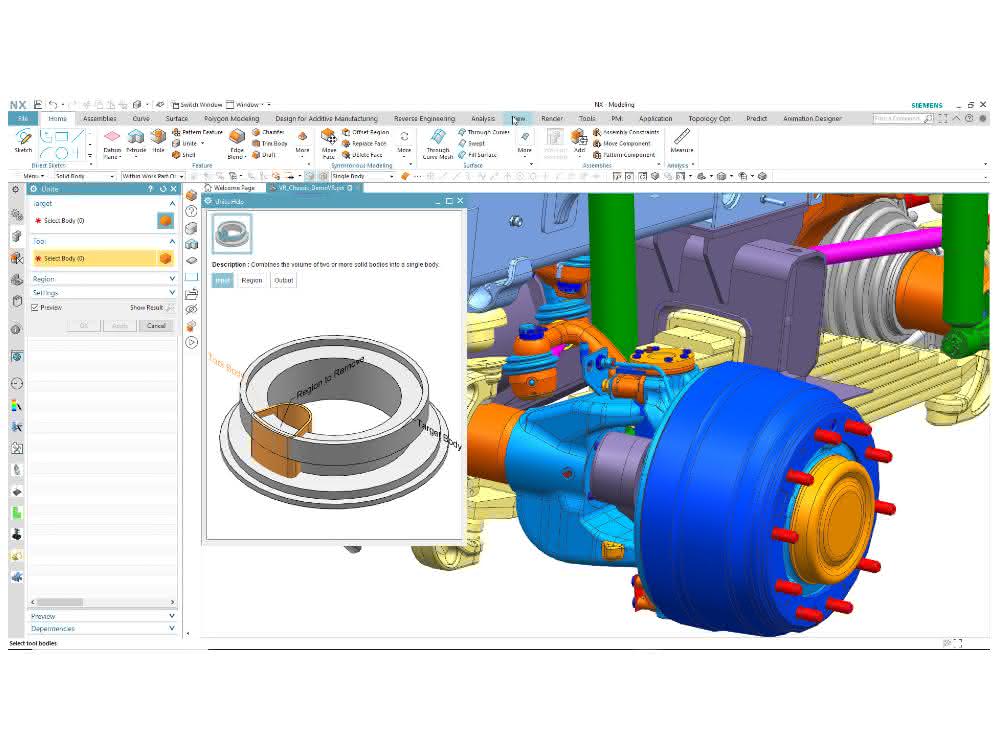Switch to the Curve ribbon tab
The image size is (1000, 750).
click(x=141, y=119)
